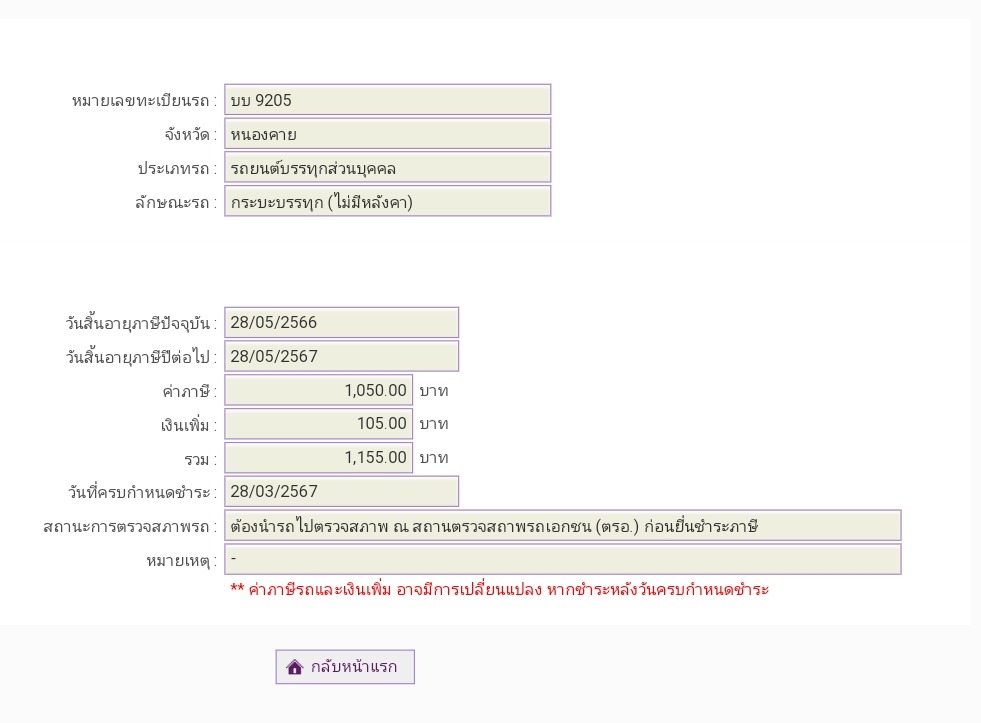Image resolution: width=981 pixels, height=723 pixels.
Task: Click the label ค่าภาษี
Action: click(190, 392)
